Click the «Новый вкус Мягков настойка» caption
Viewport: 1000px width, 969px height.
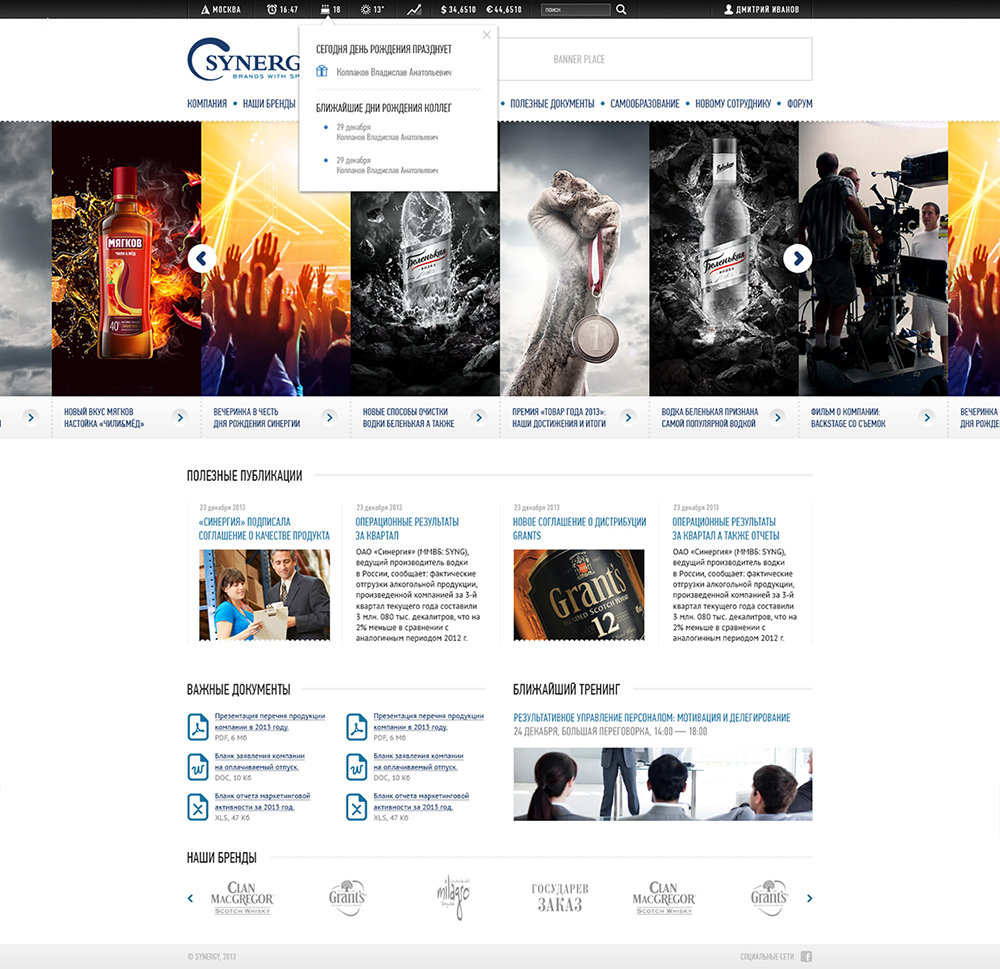pos(104,417)
